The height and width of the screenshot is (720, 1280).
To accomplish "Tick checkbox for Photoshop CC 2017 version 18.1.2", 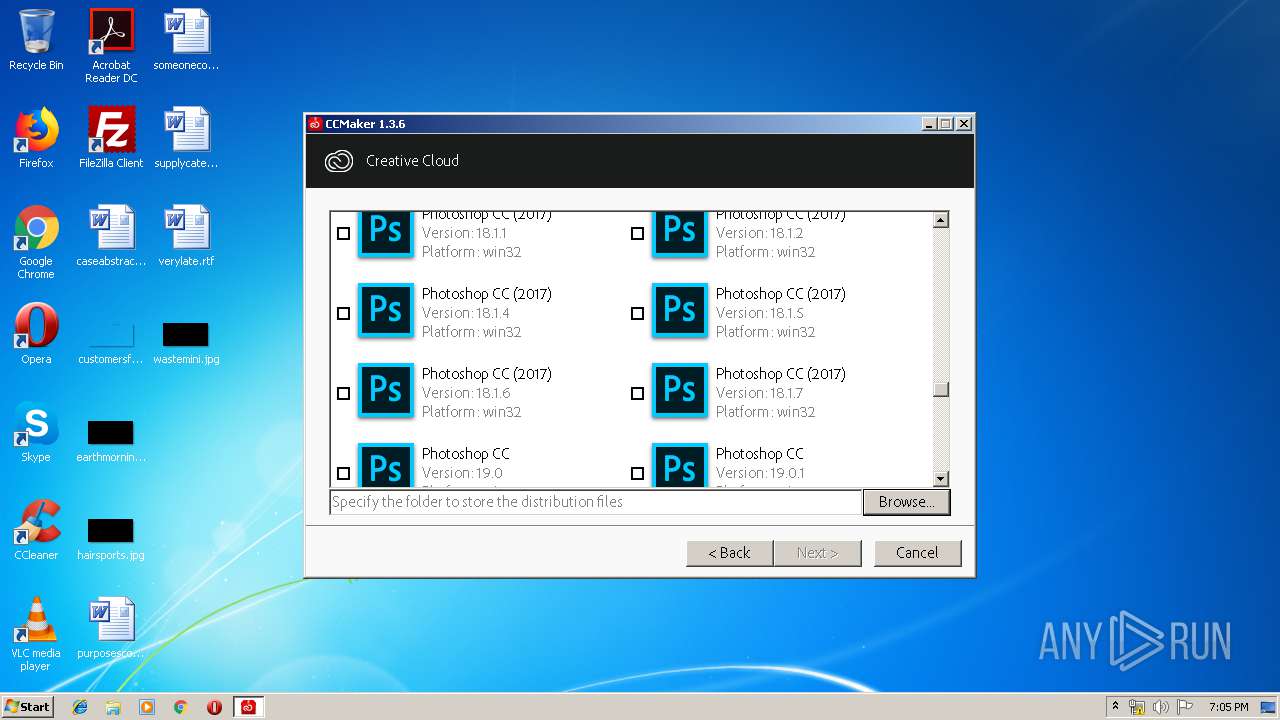I will tap(638, 233).
